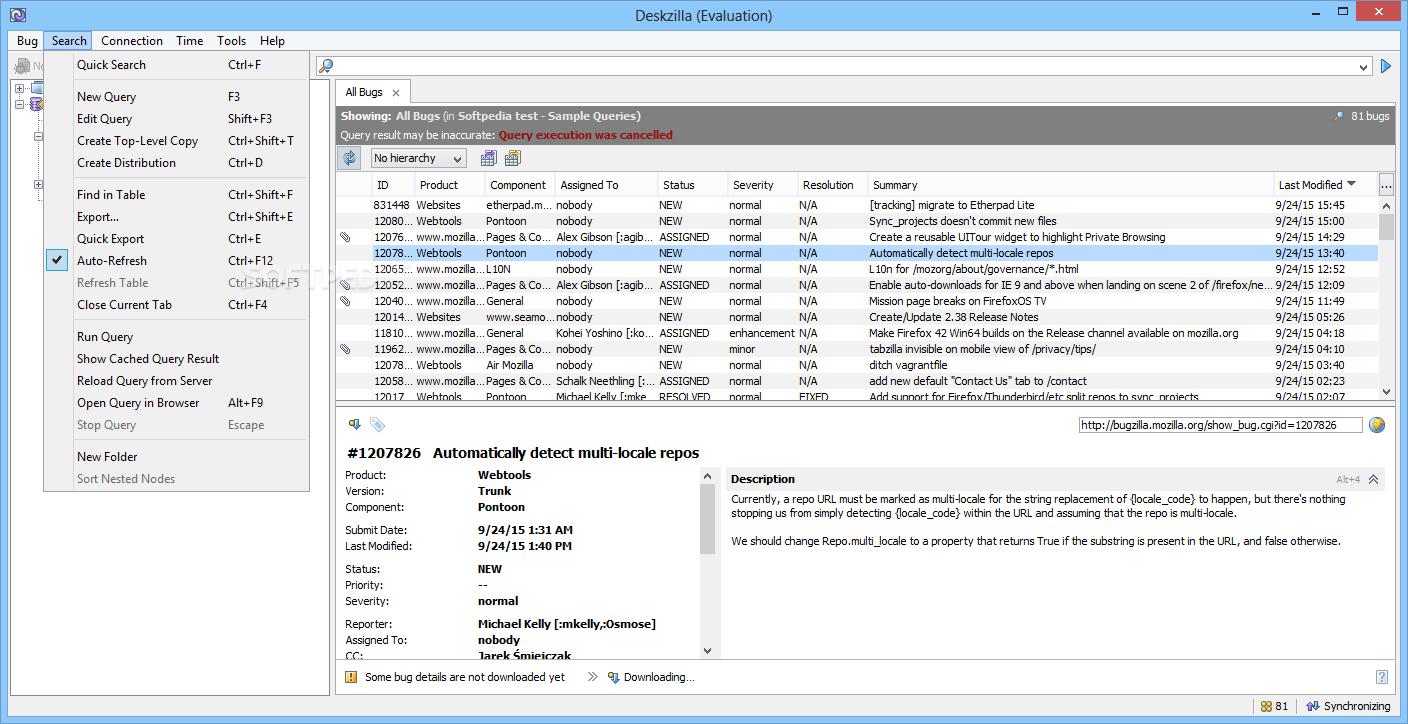Image resolution: width=1408 pixels, height=724 pixels.
Task: Open the search field history dropdown arrow
Action: 1364,67
